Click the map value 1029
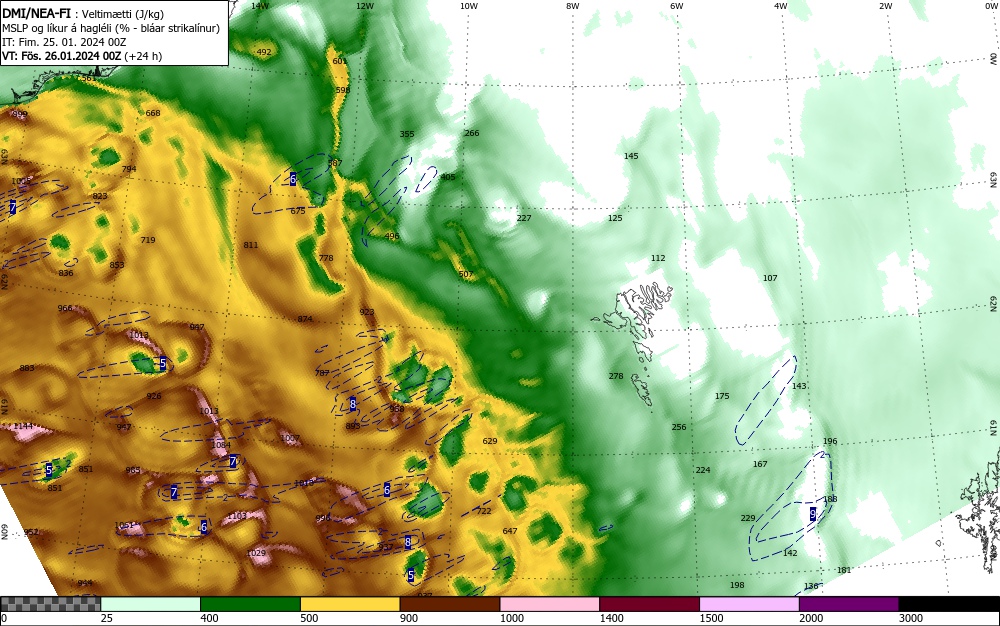The width and height of the screenshot is (1000, 626). coord(256,553)
